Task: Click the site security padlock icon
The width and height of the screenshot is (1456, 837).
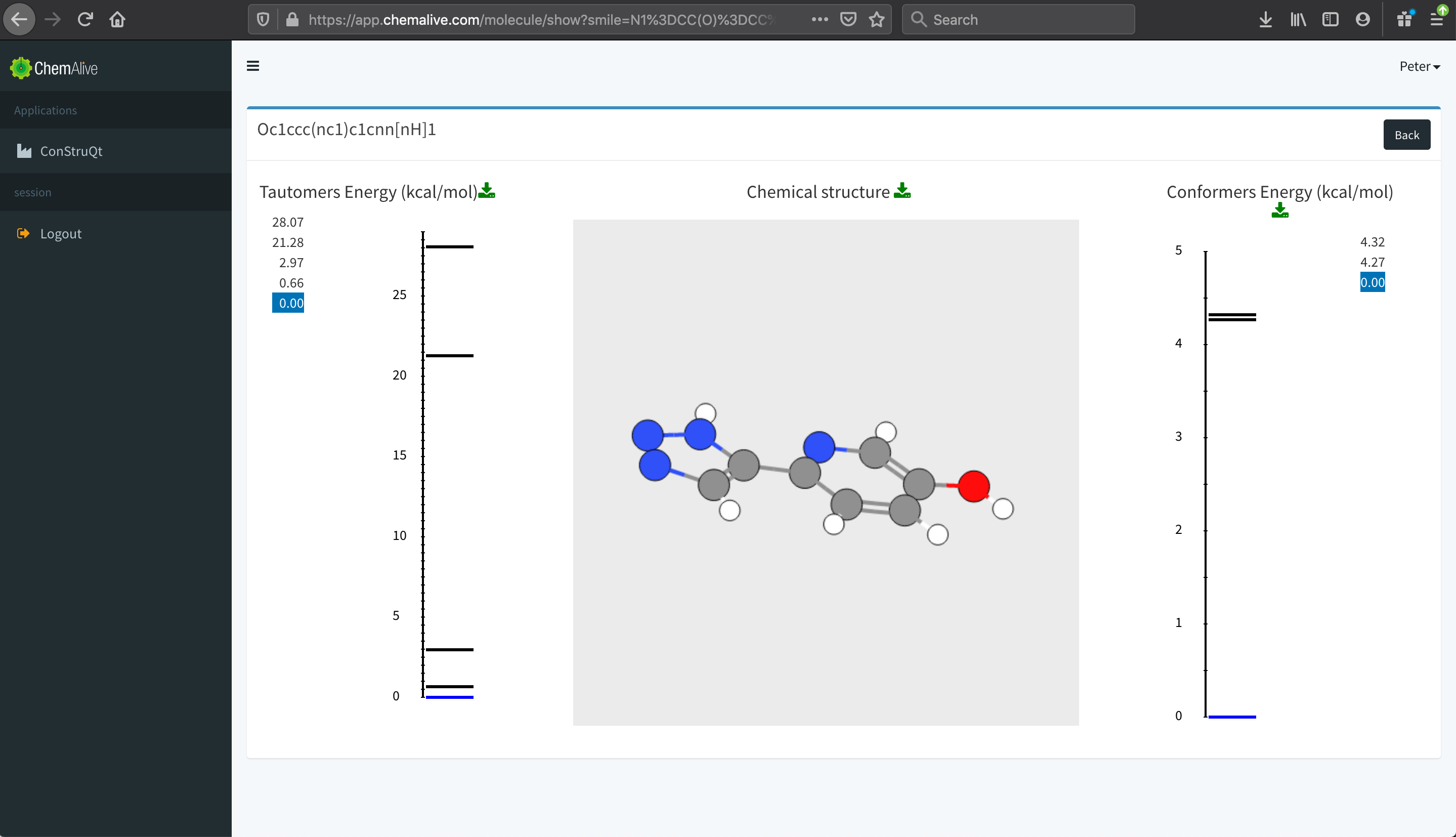Action: 292,20
